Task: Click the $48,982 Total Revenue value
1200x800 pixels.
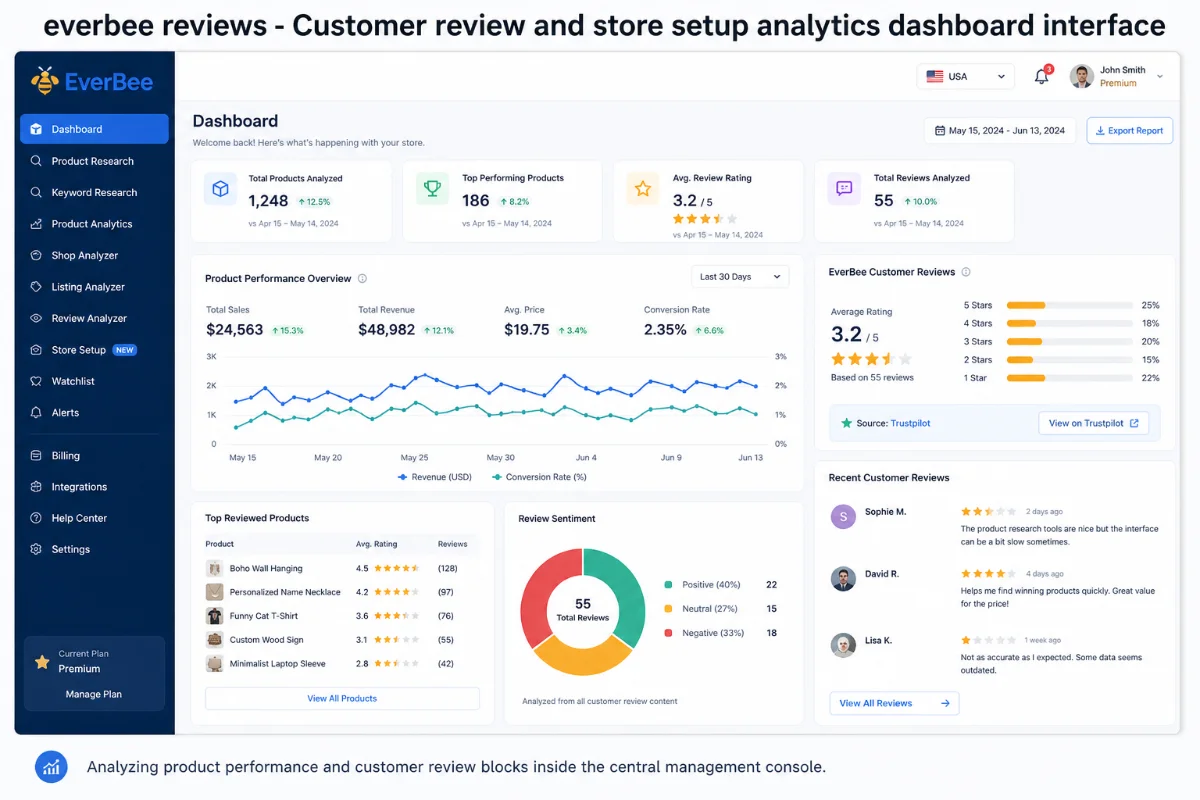Action: (386, 330)
